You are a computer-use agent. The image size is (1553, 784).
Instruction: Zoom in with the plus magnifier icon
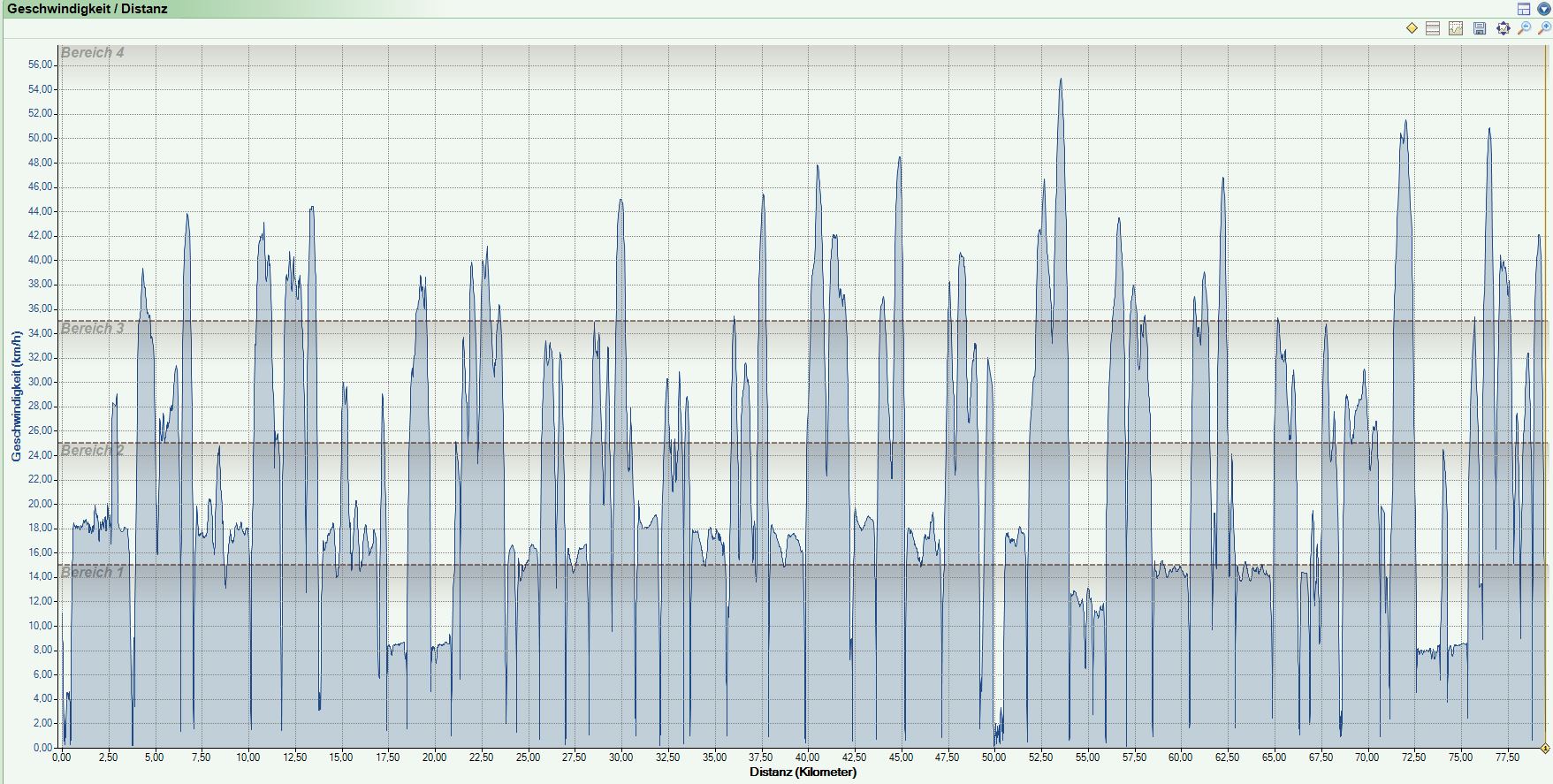pos(1544,28)
